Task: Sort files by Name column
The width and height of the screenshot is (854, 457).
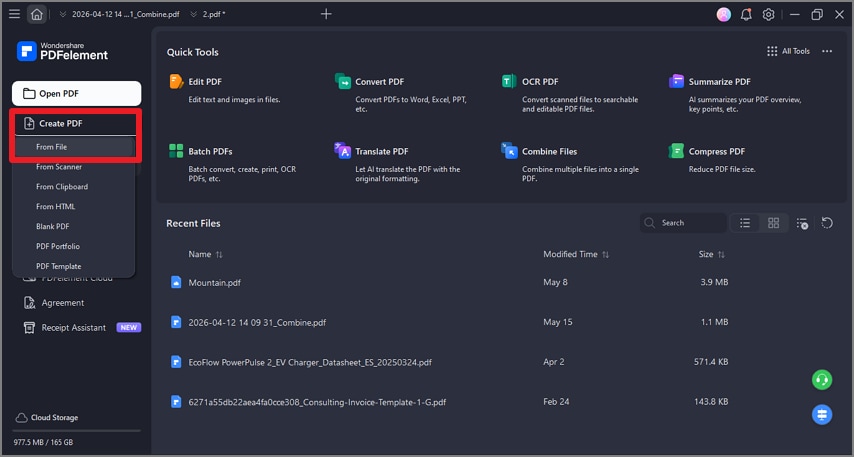Action: [205, 254]
